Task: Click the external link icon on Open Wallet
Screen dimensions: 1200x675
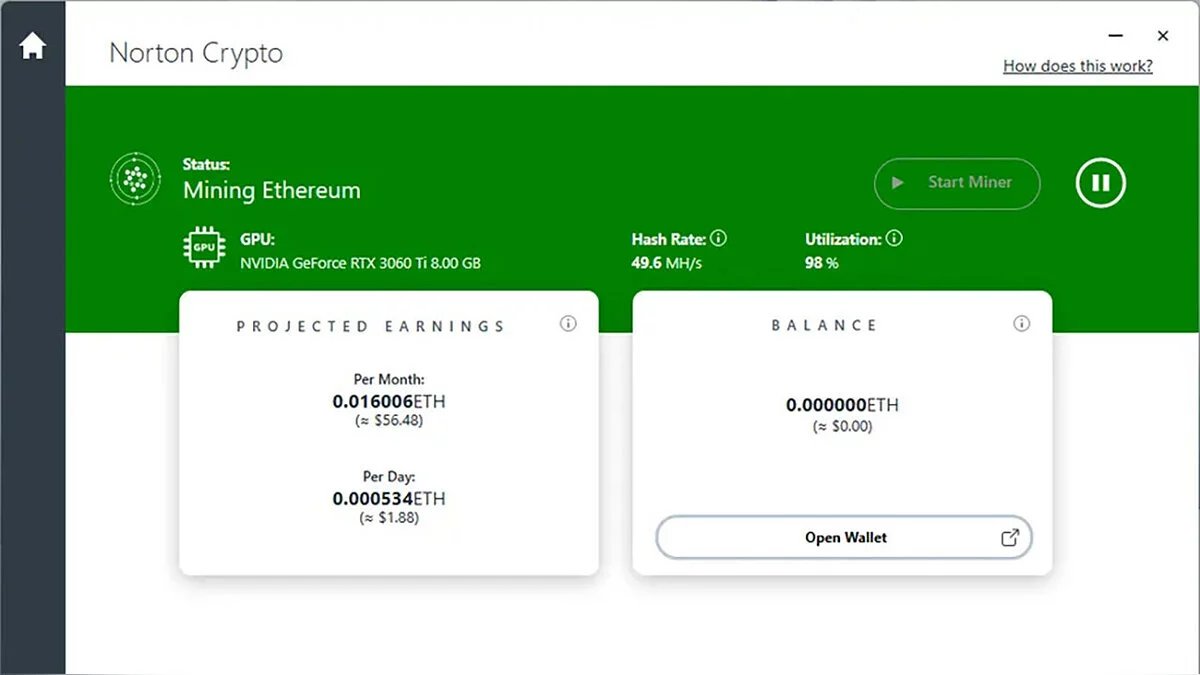Action: pos(1010,537)
